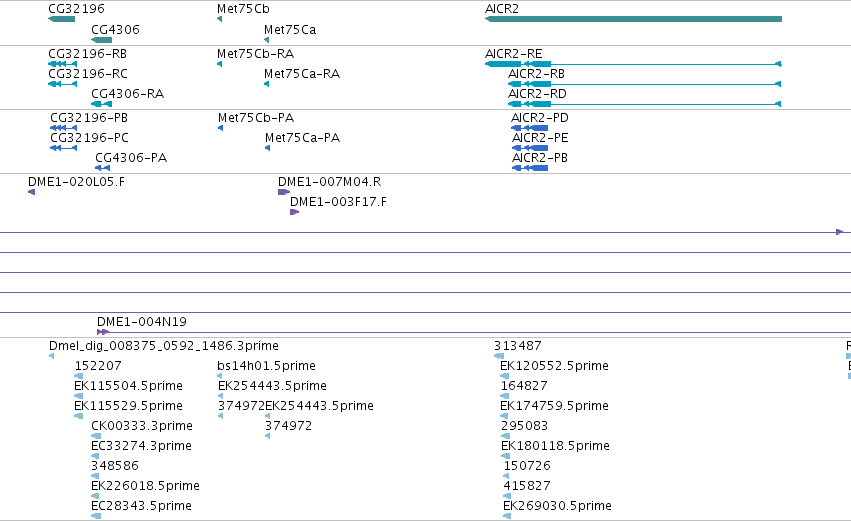Click the AlCR2-PB protein label
This screenshot has height=521, width=851.
point(540,158)
